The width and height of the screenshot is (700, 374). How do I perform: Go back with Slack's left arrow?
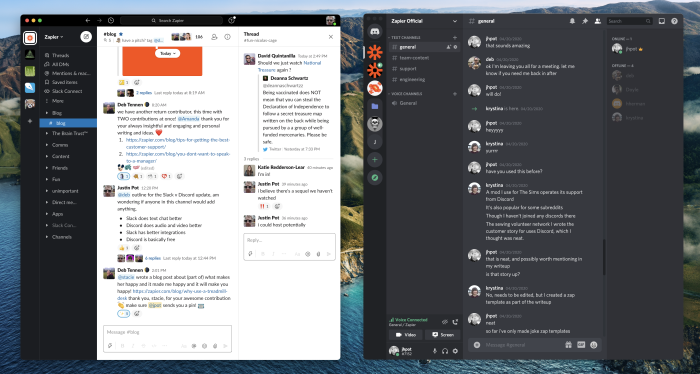pyautogui.click(x=88, y=21)
